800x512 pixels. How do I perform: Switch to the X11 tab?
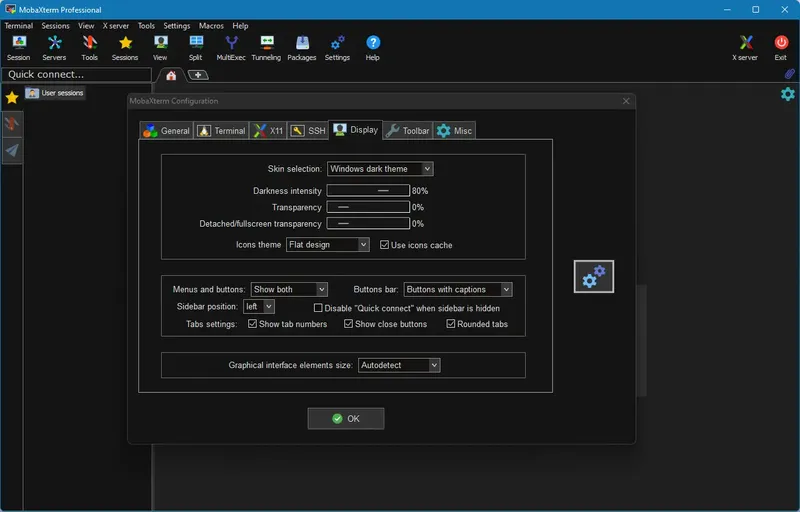268,131
